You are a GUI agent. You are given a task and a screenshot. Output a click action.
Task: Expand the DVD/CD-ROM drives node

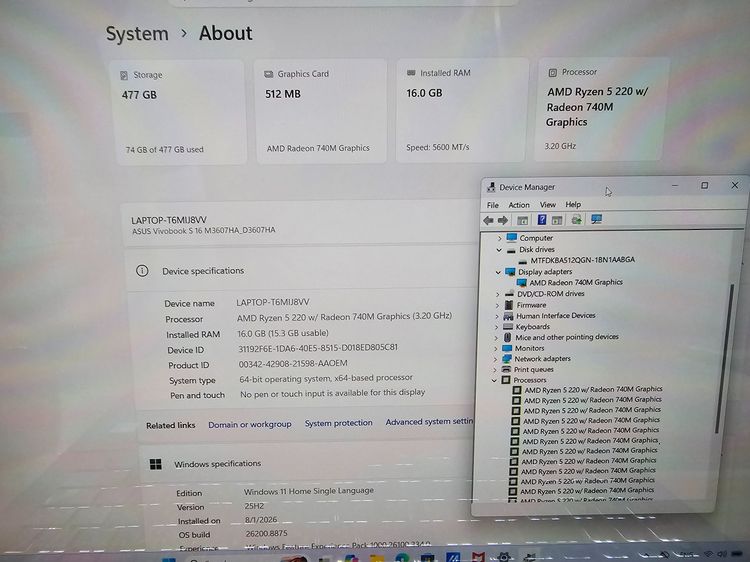point(497,294)
